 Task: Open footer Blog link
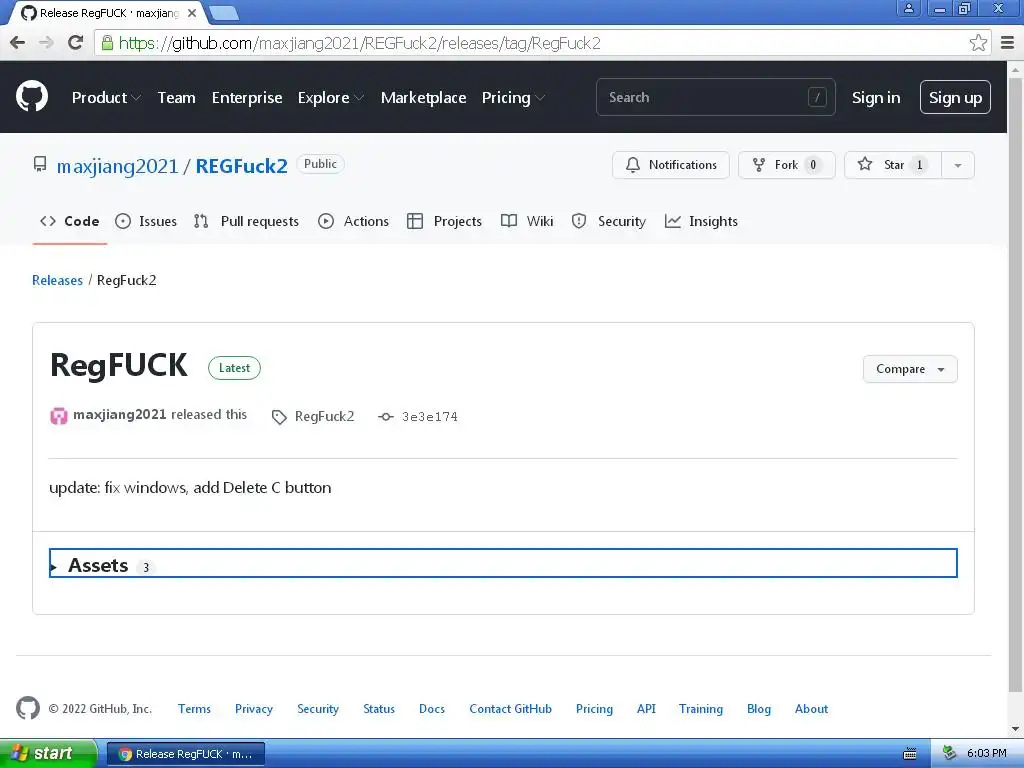[x=759, y=709]
